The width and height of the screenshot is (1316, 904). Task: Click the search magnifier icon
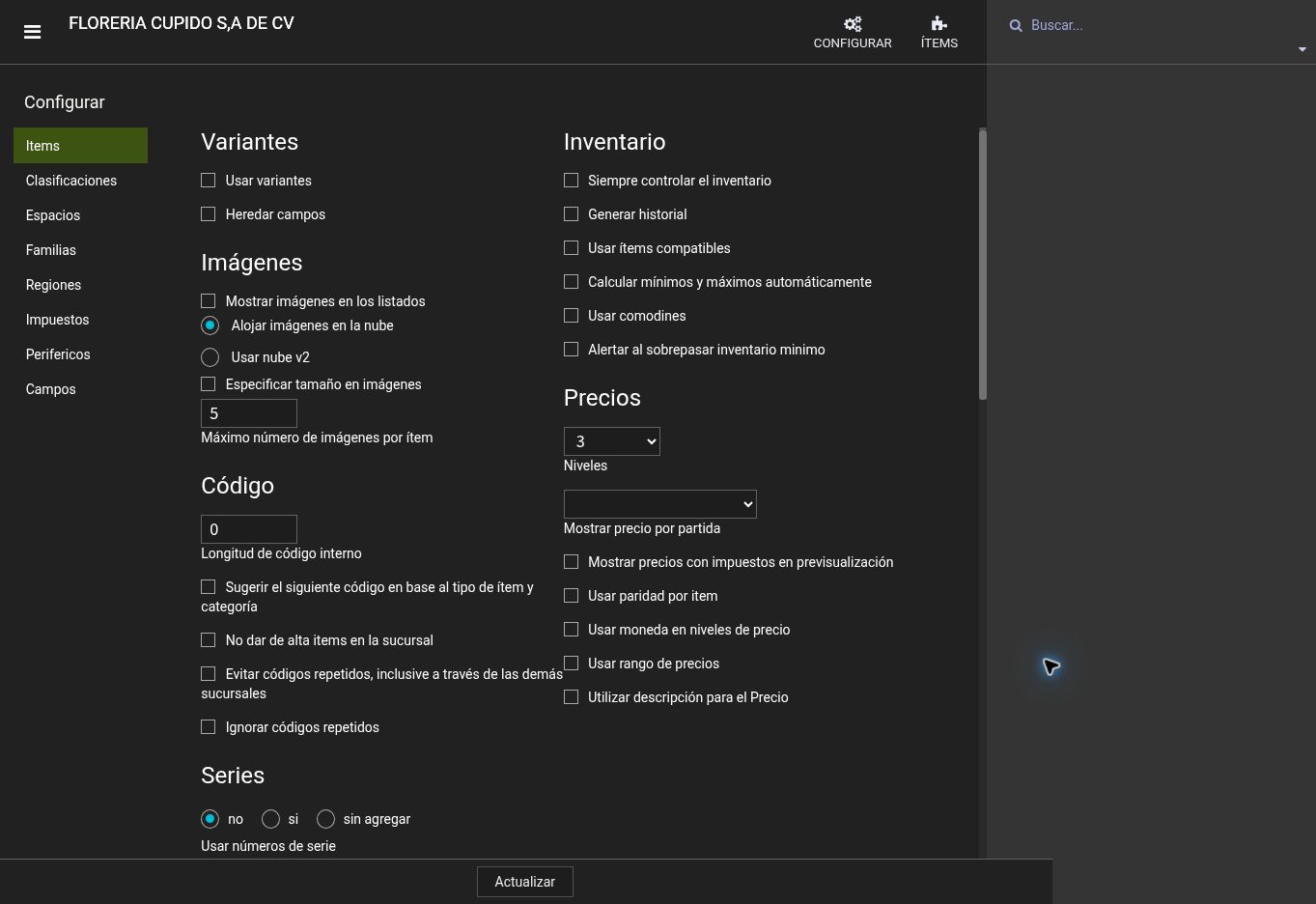pos(1016,26)
